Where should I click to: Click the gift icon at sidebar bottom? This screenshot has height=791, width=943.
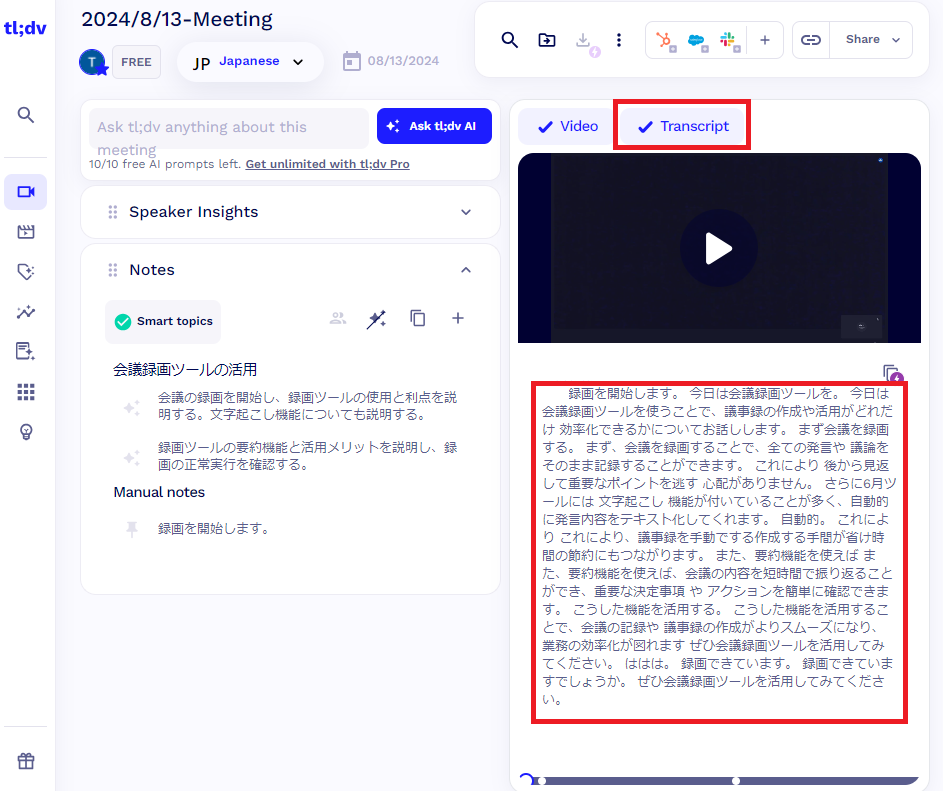(26, 760)
